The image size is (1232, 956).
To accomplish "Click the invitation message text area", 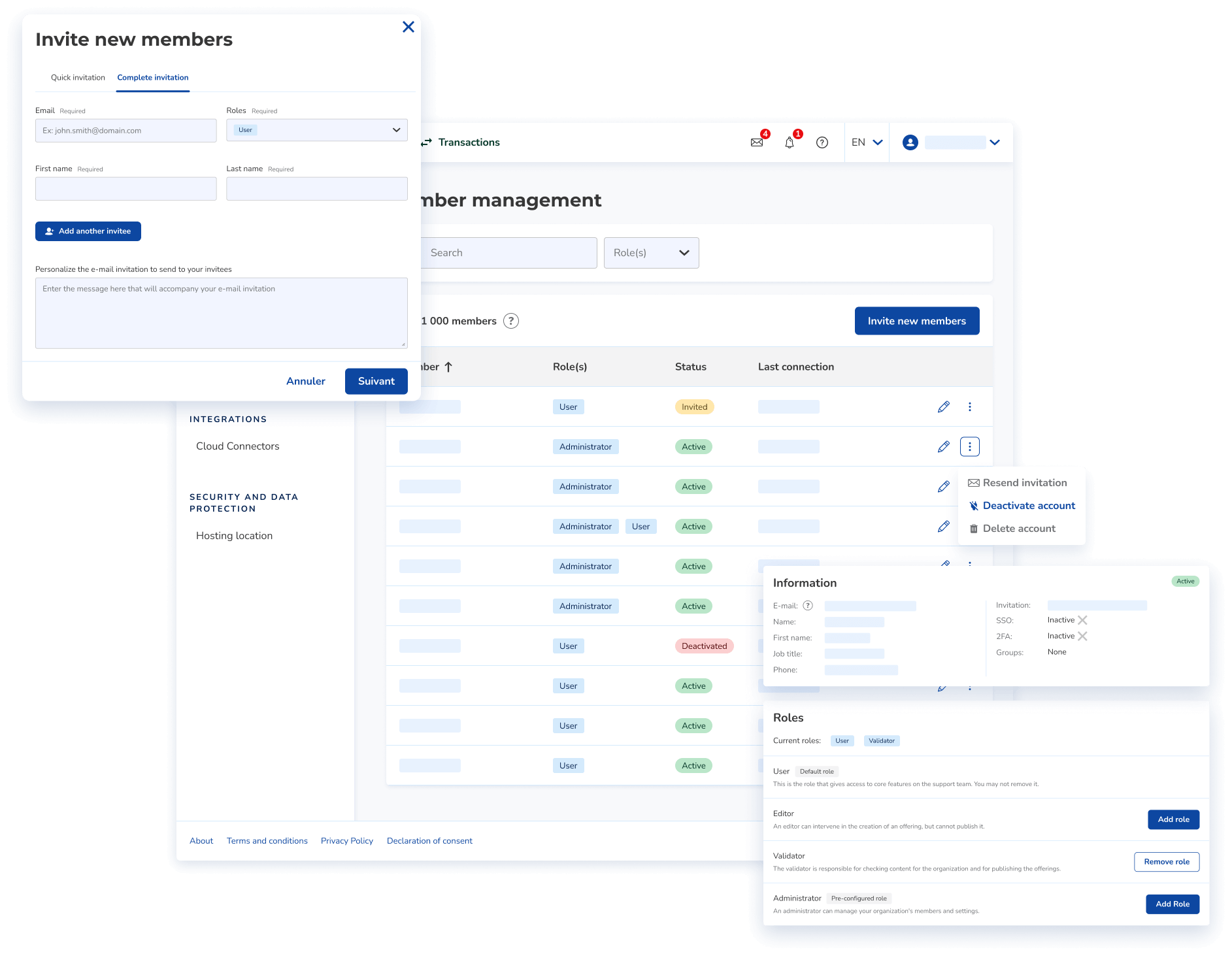I will point(222,313).
